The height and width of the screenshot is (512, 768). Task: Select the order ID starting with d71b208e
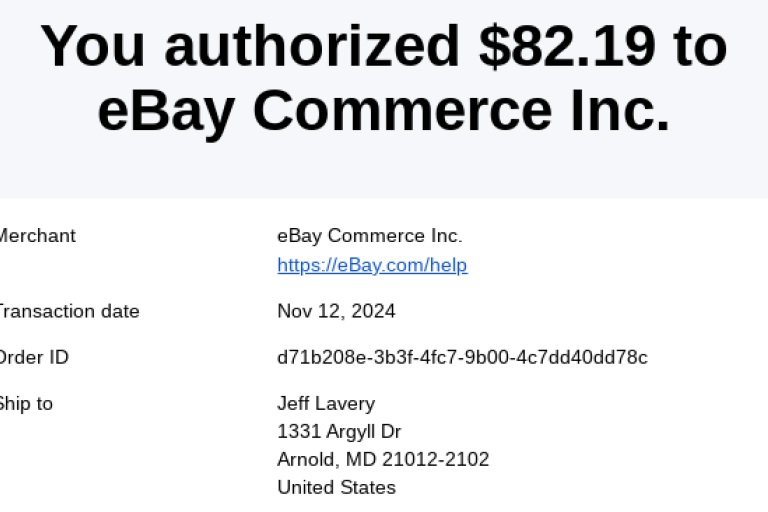[x=462, y=357]
